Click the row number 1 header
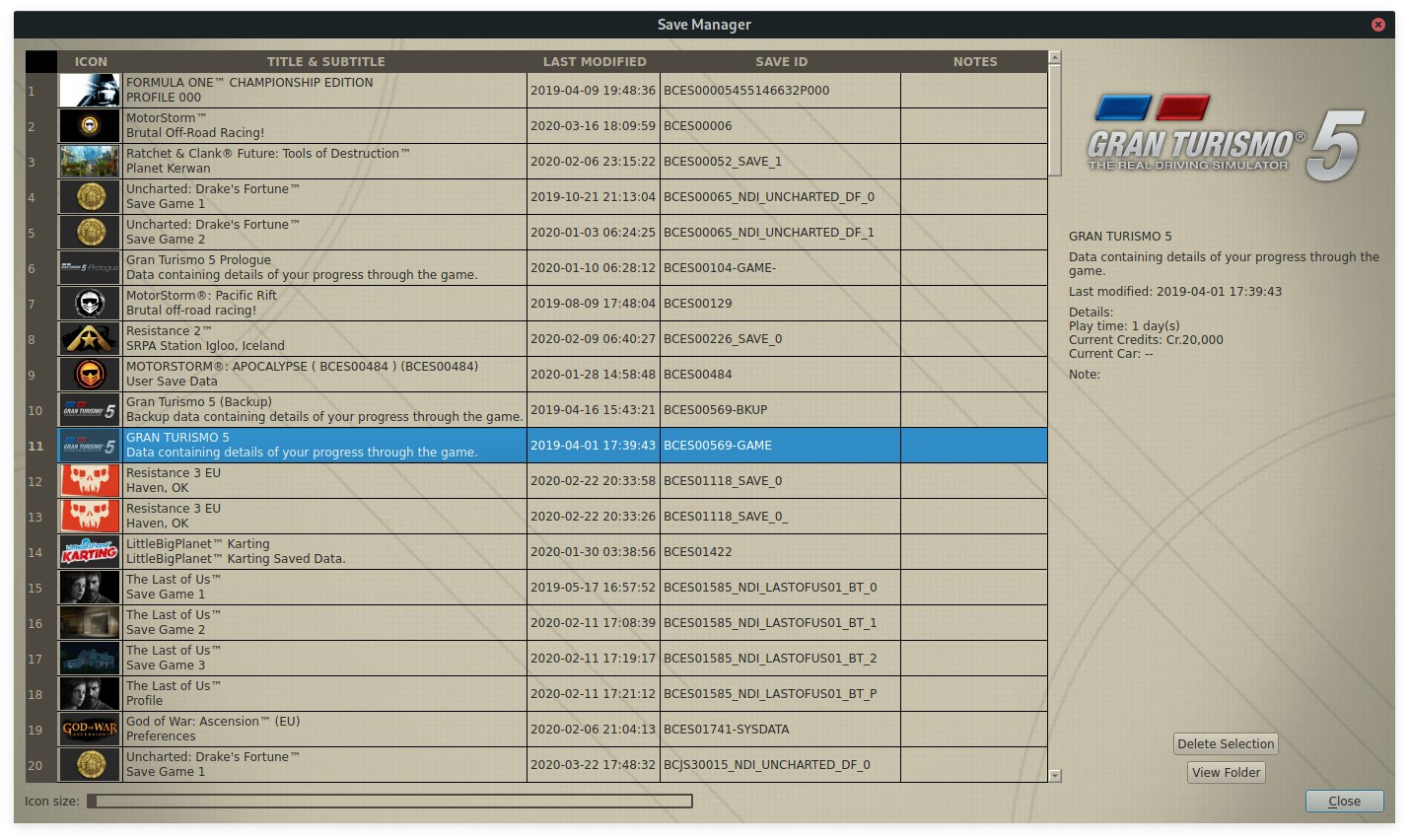The height and width of the screenshot is (840, 1409). tap(41, 91)
